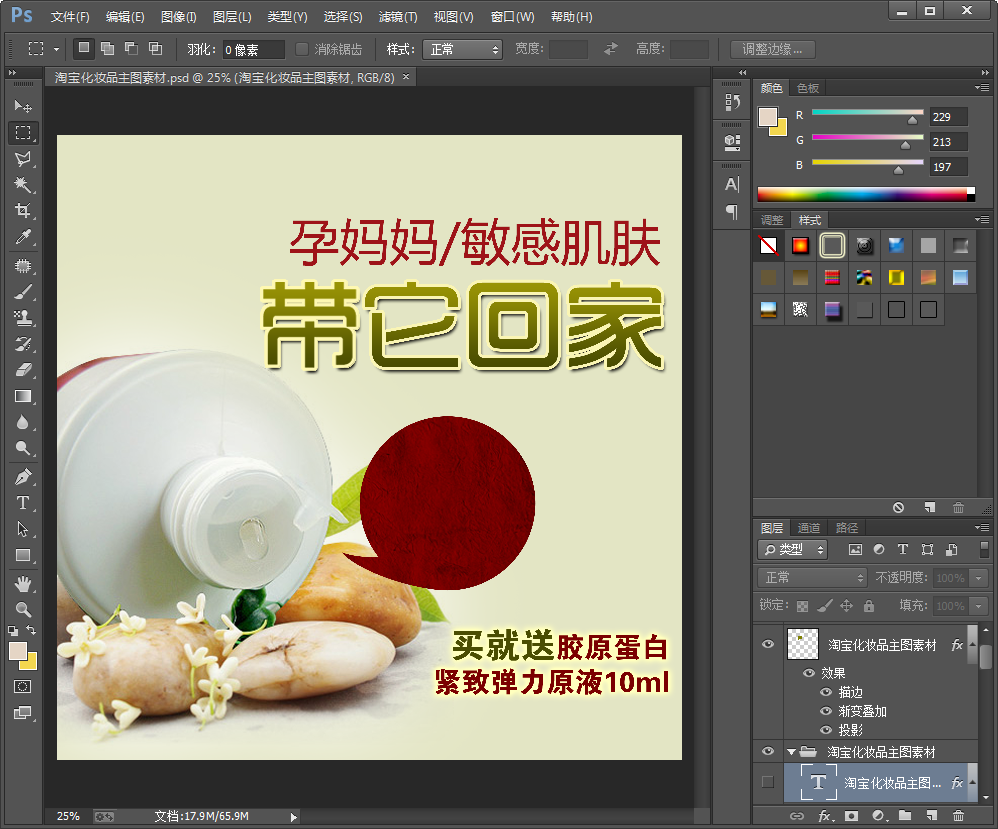This screenshot has height=829, width=998.
Task: Select the Dodge tool
Action: [23, 448]
